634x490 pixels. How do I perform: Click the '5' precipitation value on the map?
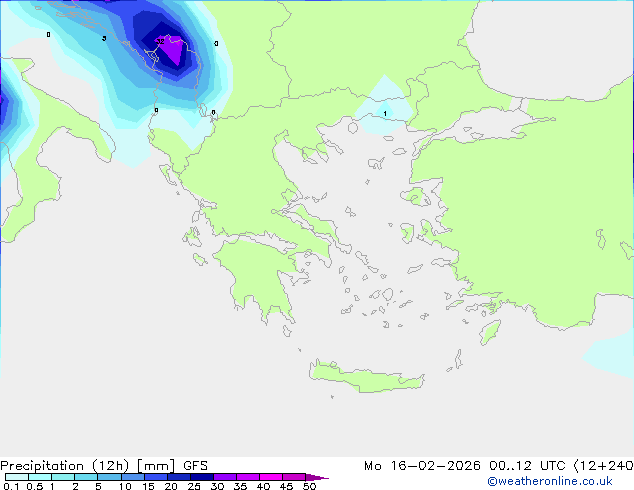(104, 38)
